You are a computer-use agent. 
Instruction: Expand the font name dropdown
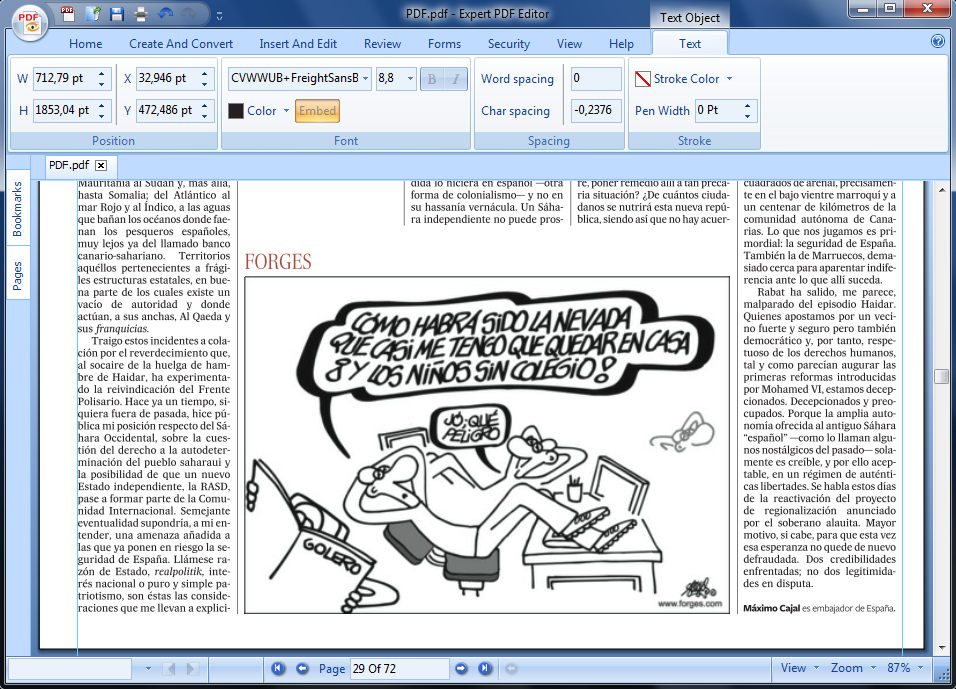tap(365, 79)
